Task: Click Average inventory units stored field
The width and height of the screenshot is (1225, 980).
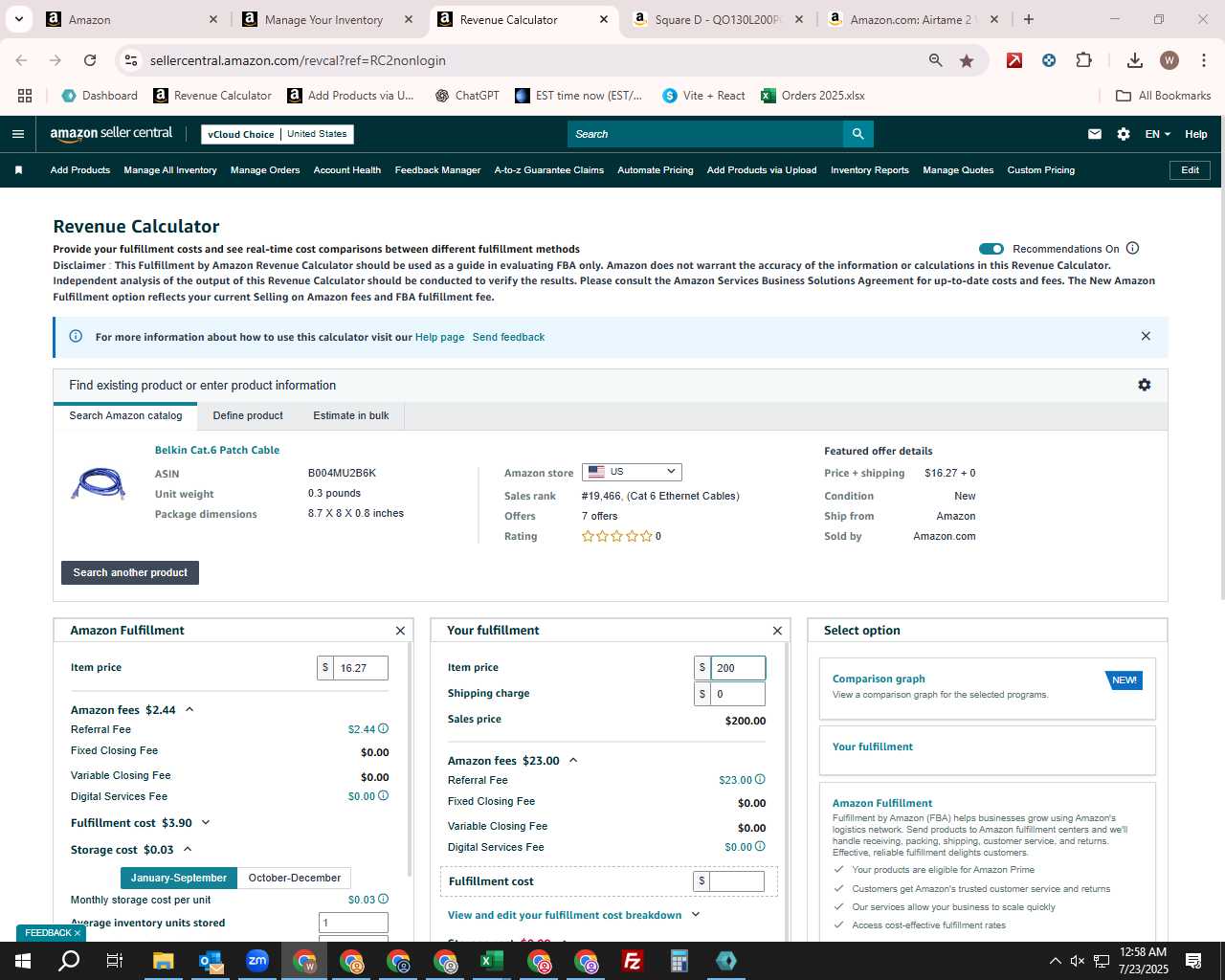Action: (x=353, y=923)
